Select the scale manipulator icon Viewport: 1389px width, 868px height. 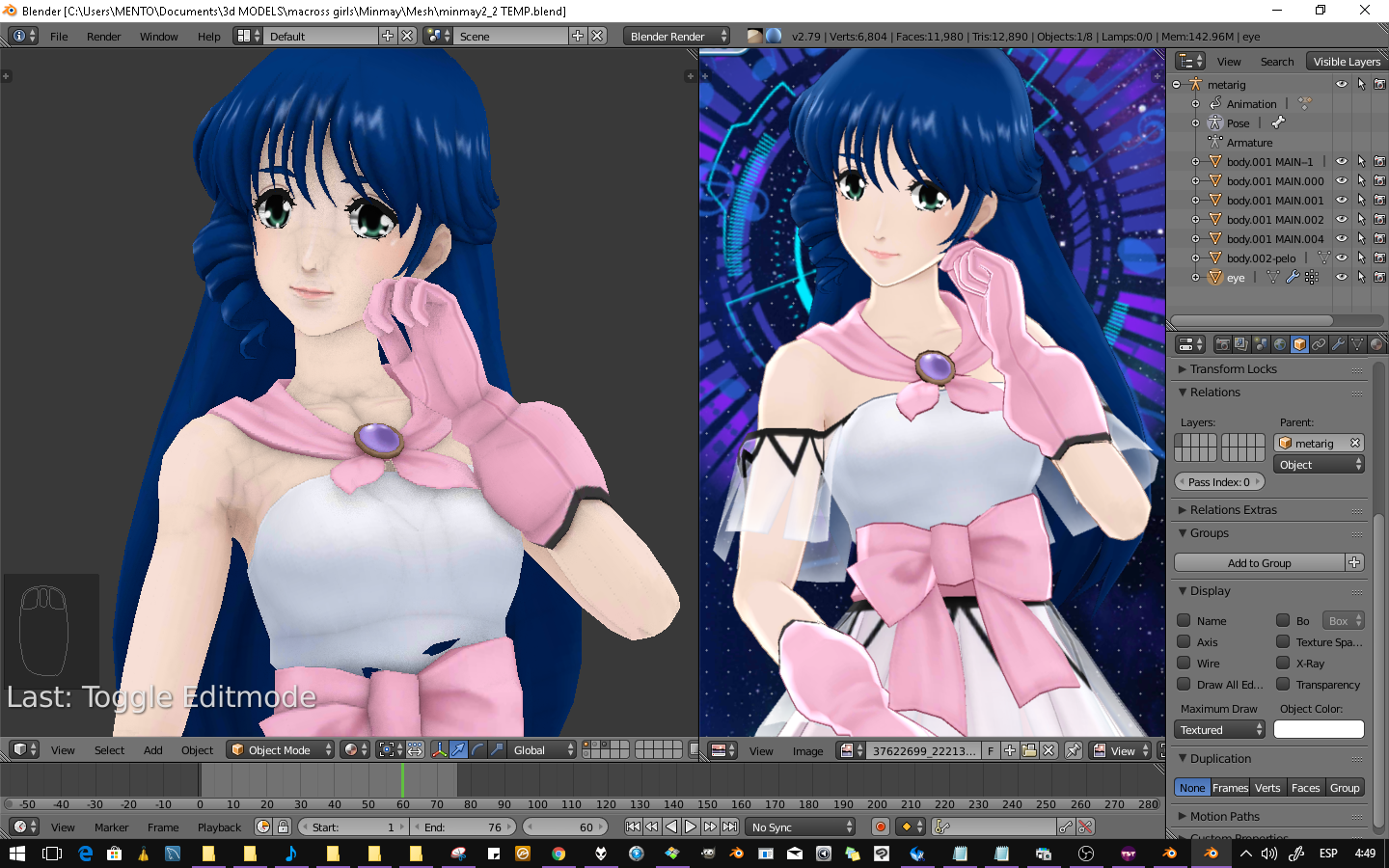pos(498,749)
